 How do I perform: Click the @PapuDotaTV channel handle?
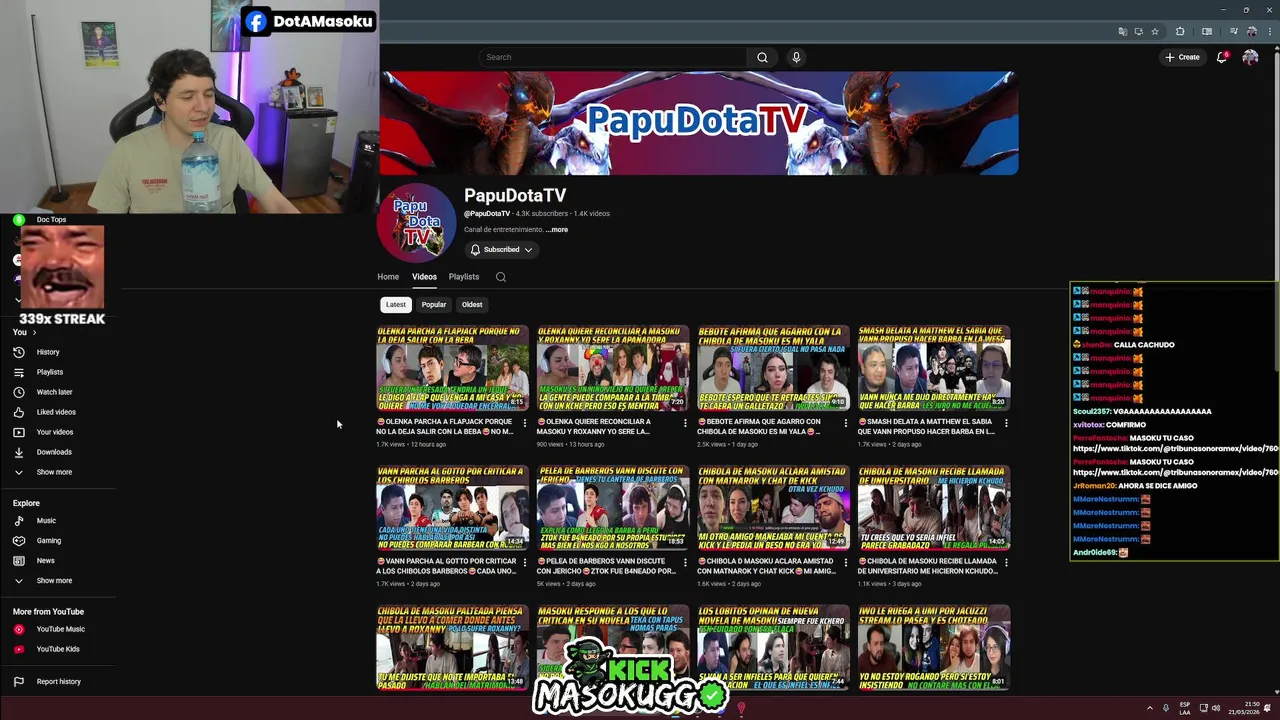tap(487, 214)
